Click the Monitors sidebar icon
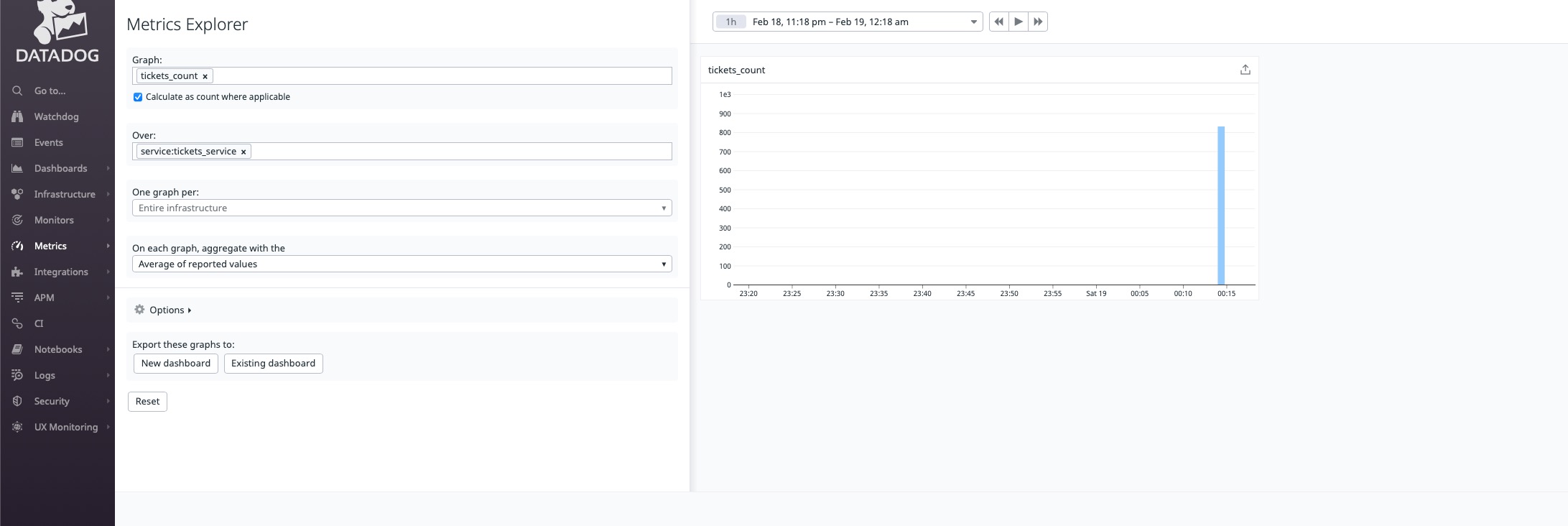Image resolution: width=1568 pixels, height=526 pixels. tap(17, 220)
